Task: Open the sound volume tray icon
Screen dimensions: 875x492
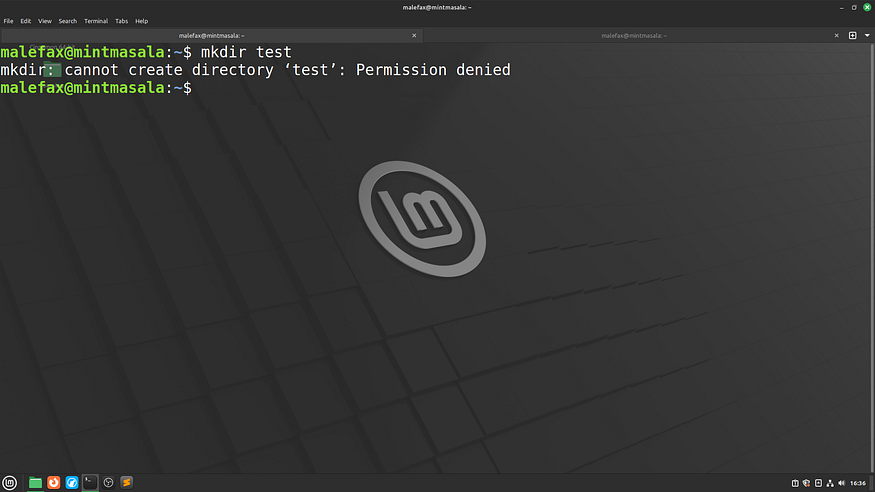Action: 842,483
